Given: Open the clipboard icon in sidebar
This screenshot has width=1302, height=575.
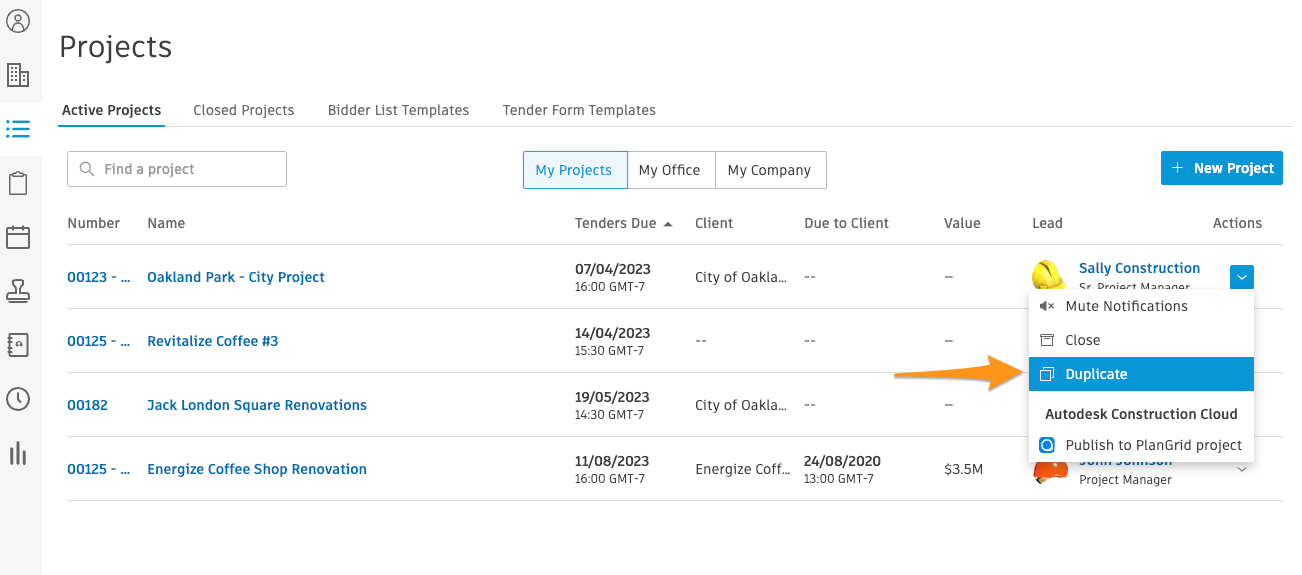Looking at the screenshot, I should click(x=18, y=183).
